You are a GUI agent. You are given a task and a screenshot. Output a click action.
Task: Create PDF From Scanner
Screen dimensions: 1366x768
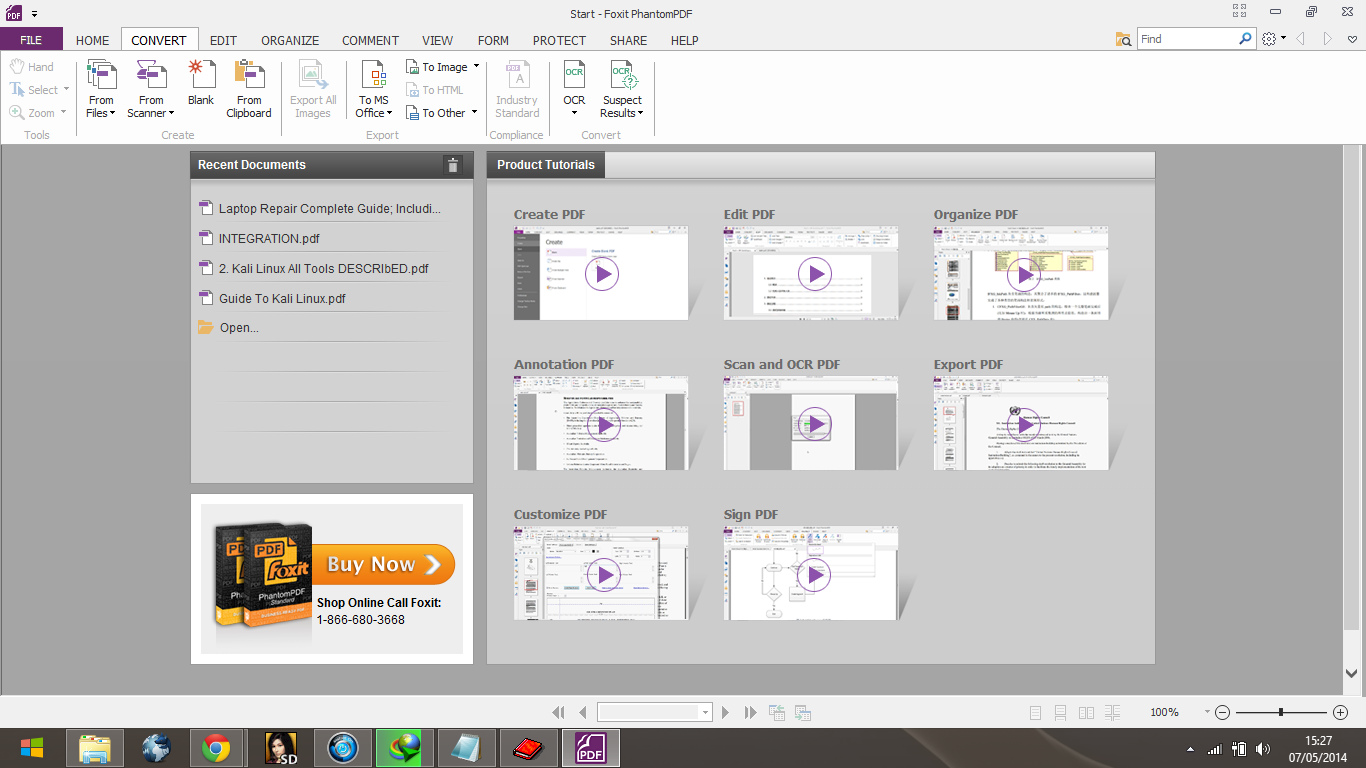pos(151,89)
